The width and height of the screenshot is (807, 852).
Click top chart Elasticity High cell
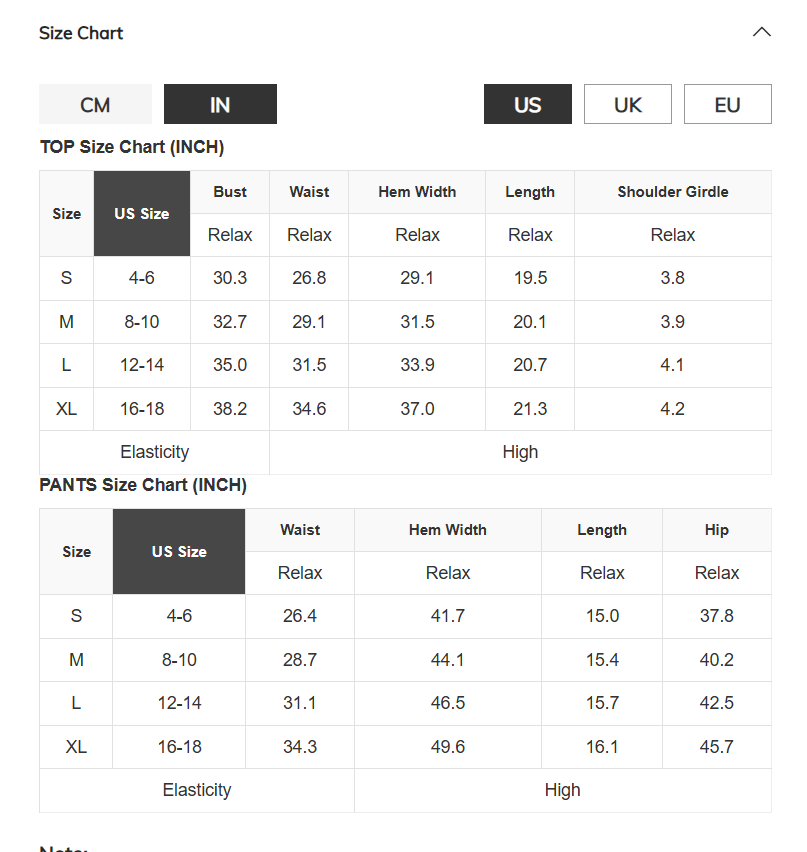520,452
